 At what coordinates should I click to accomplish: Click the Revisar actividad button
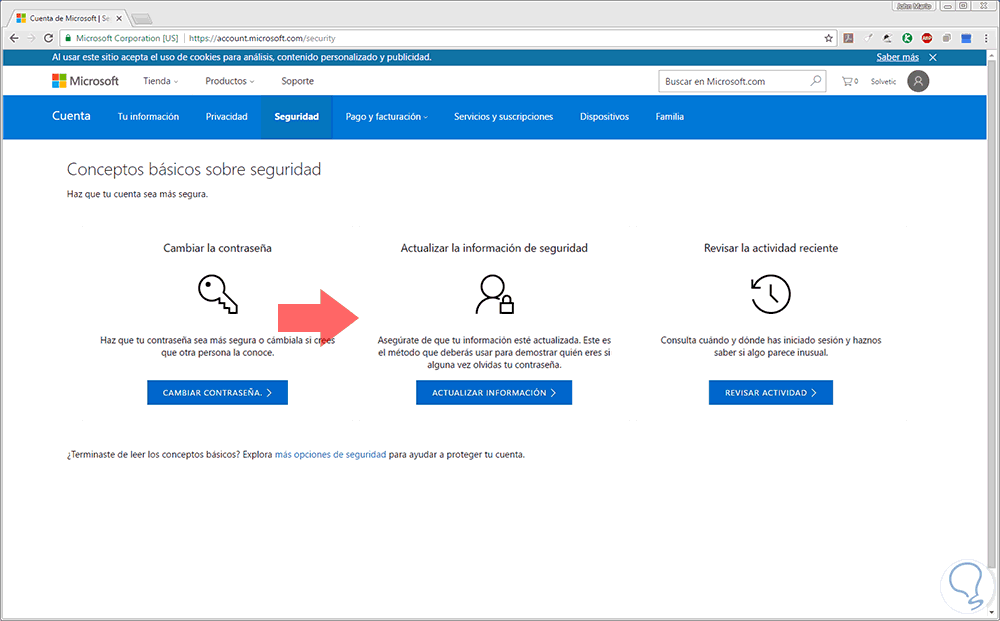pos(770,393)
